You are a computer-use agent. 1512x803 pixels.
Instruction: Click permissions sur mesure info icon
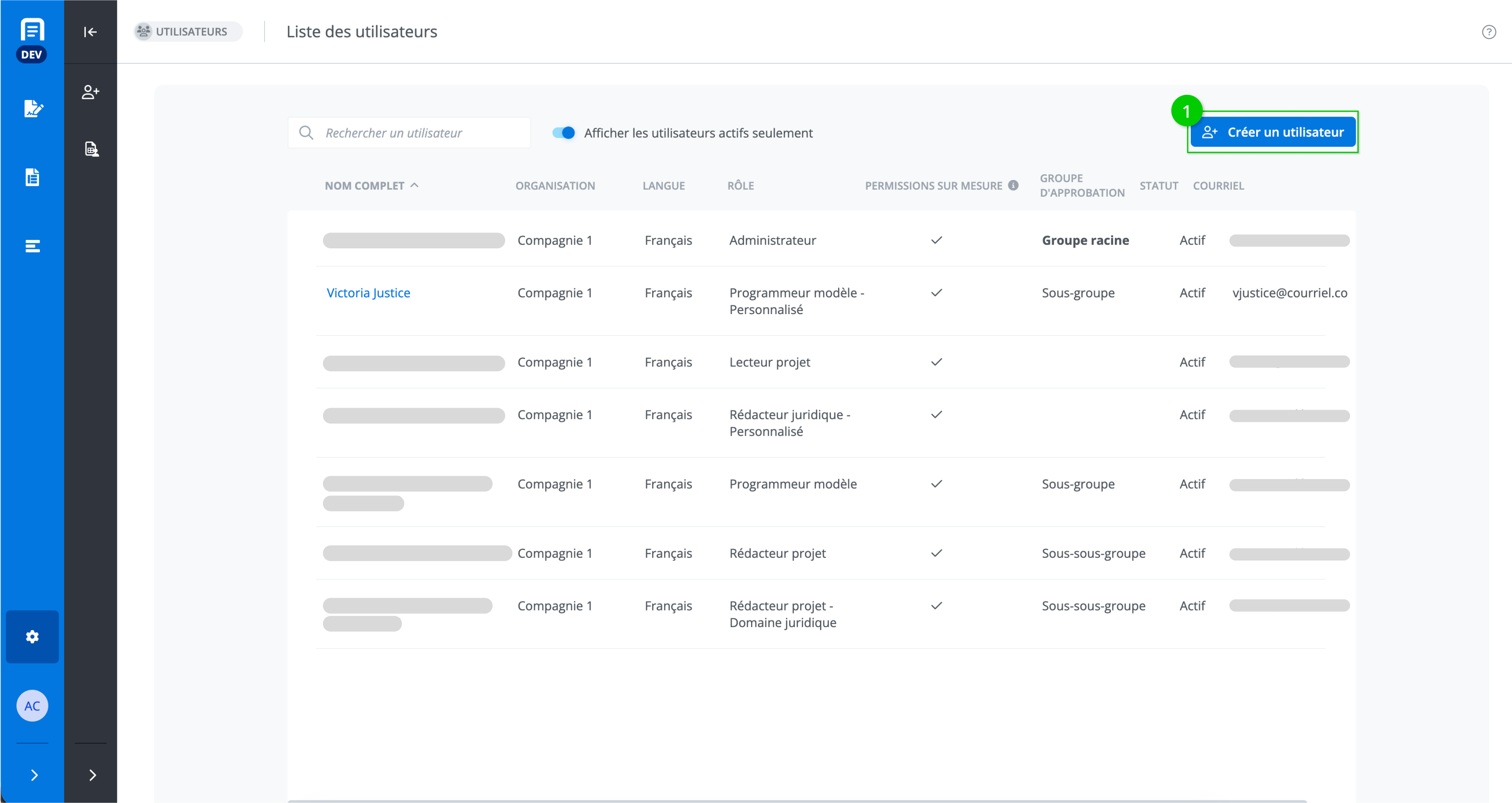tap(1014, 185)
